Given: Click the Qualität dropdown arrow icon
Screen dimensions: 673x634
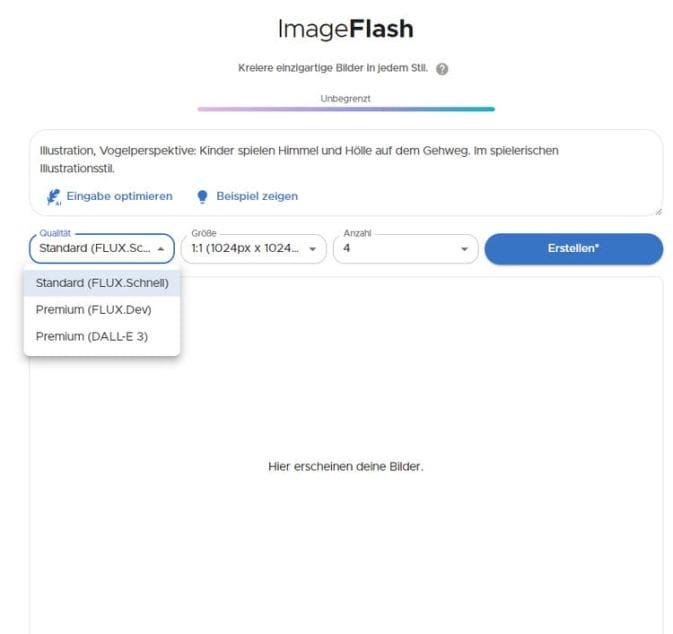Looking at the screenshot, I should pyautogui.click(x=161, y=249).
